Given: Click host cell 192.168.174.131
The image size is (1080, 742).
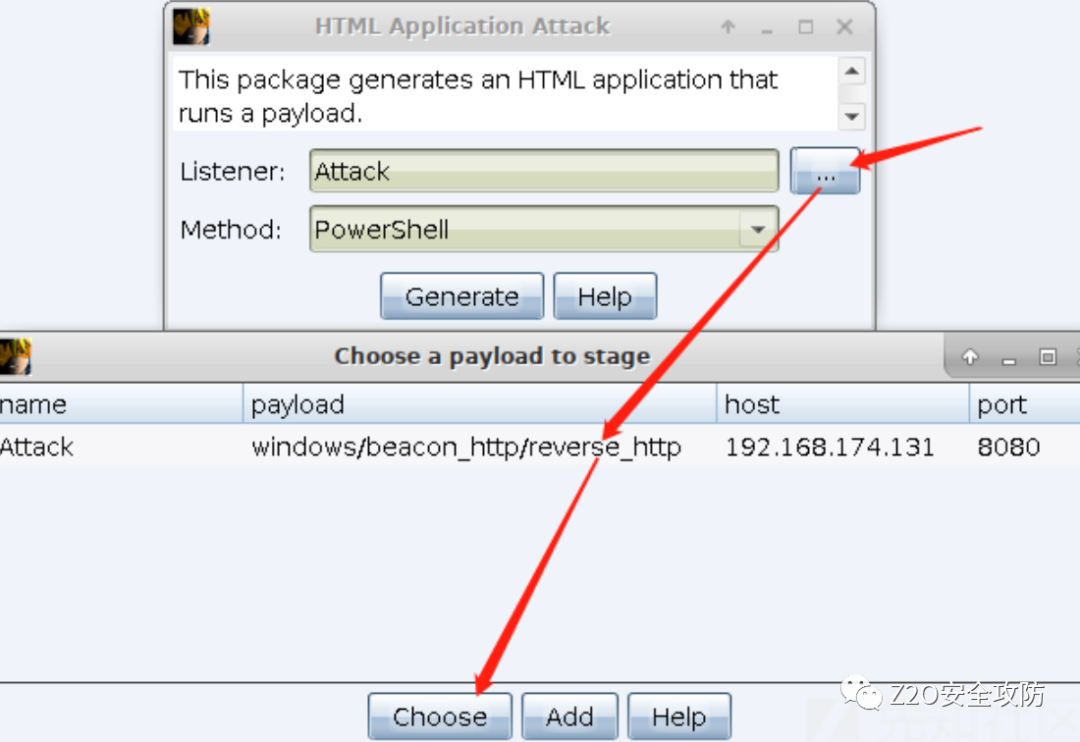Looking at the screenshot, I should tap(829, 447).
